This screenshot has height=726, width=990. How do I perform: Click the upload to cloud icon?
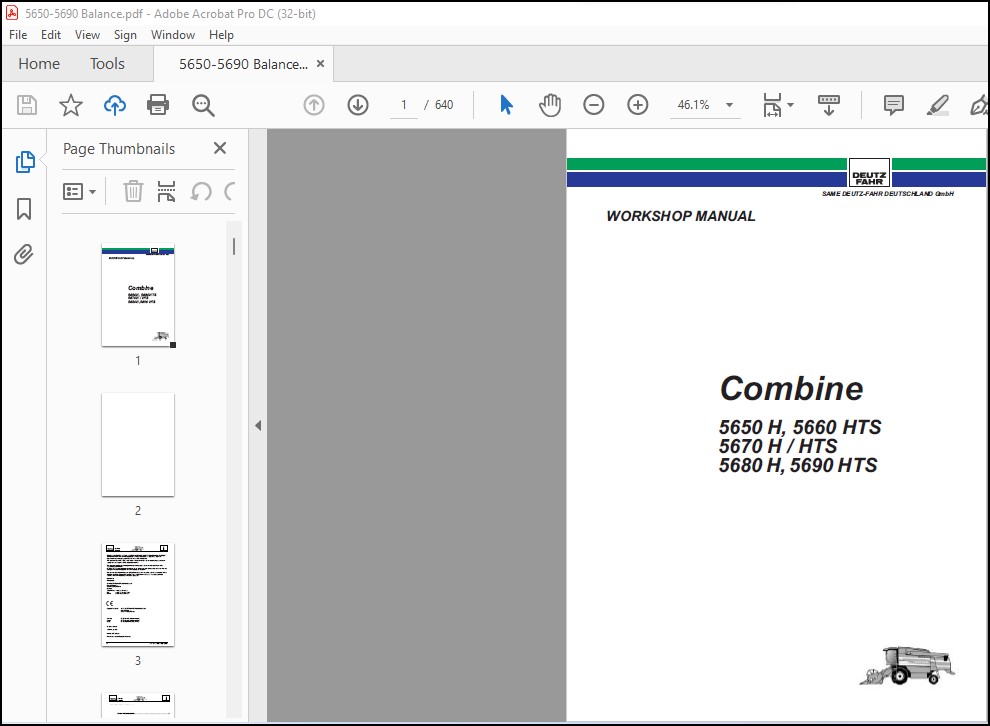(x=114, y=105)
